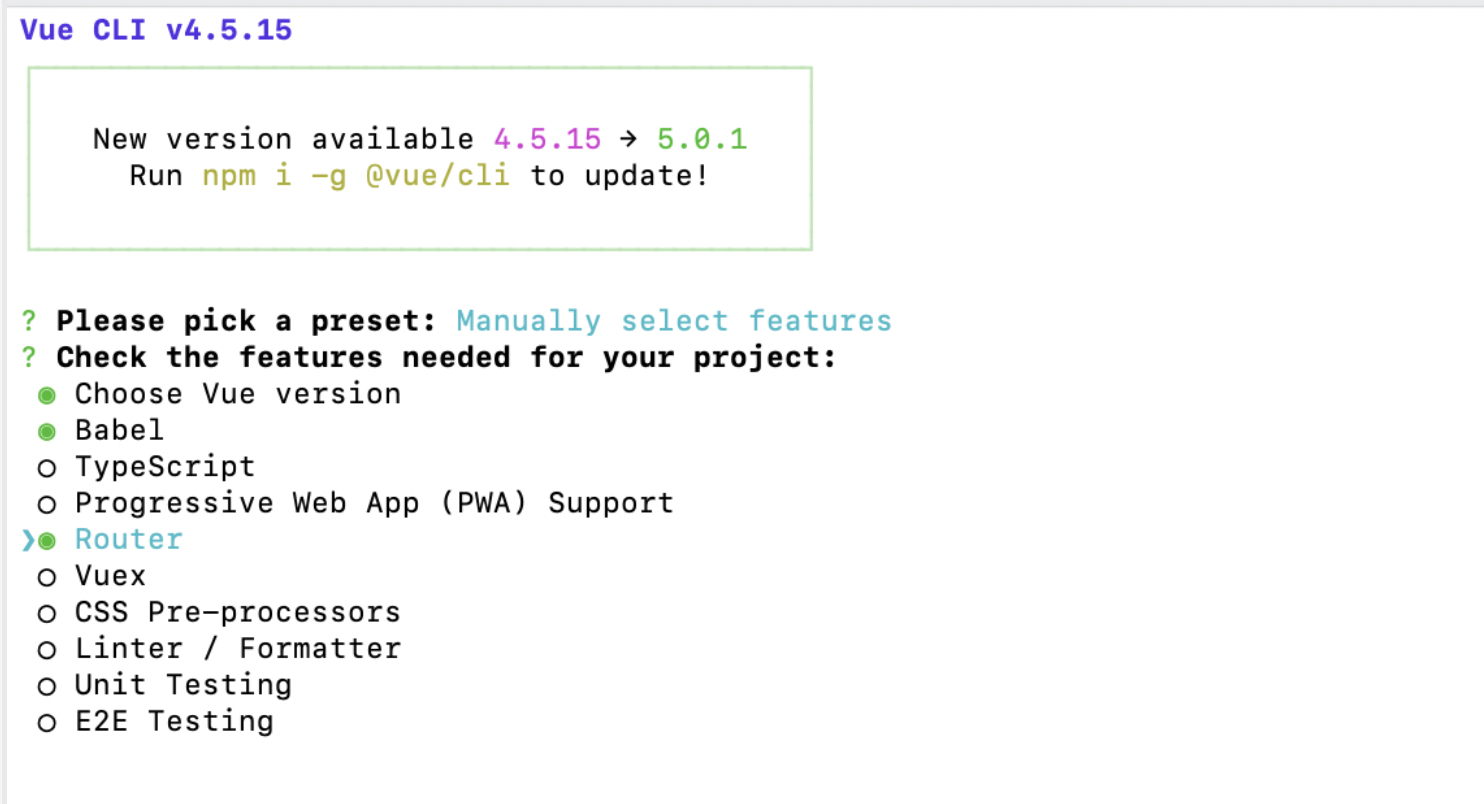Check the CSS Pre-processors circle
Screen dimensions: 1484x804
[47, 613]
